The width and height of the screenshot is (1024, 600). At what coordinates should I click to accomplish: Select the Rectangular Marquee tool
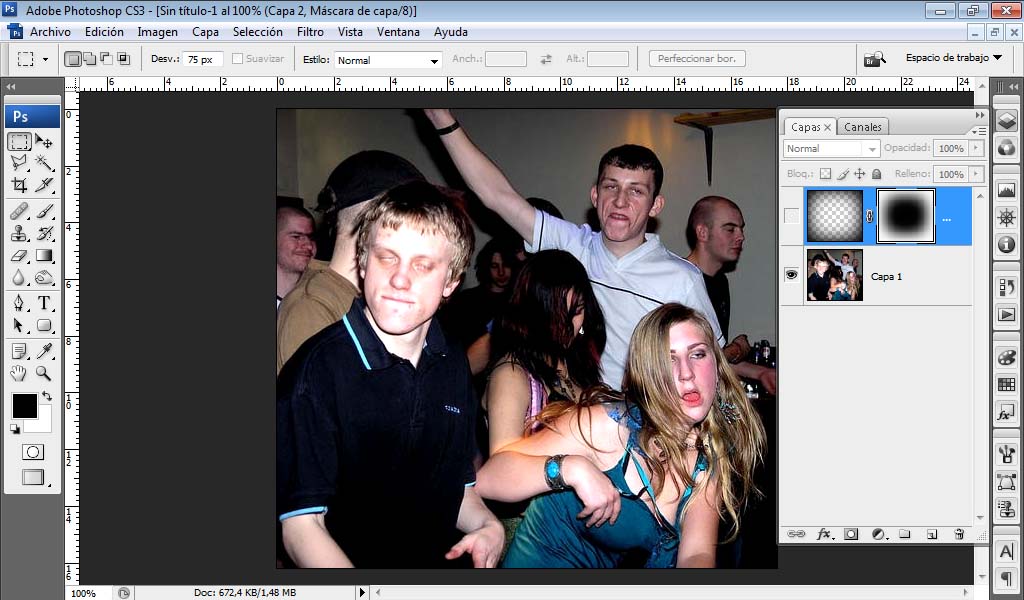(20, 141)
